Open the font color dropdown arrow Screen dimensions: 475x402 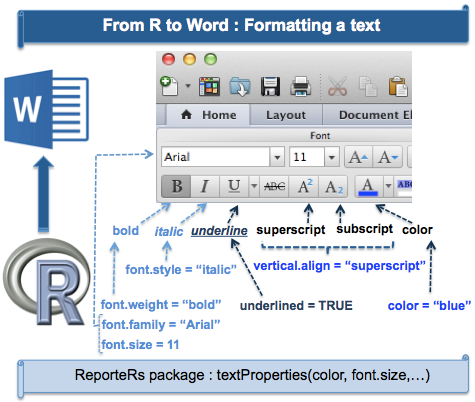[388, 186]
